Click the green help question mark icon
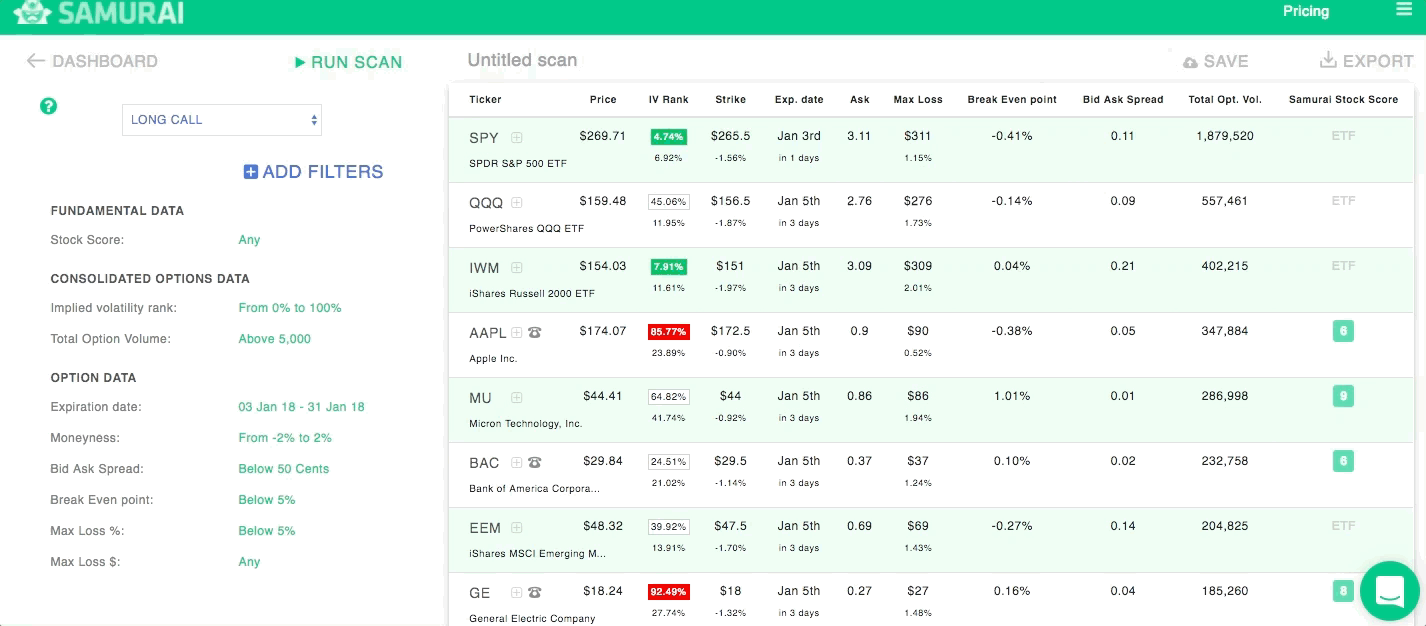The width and height of the screenshot is (1426, 626). [48, 106]
